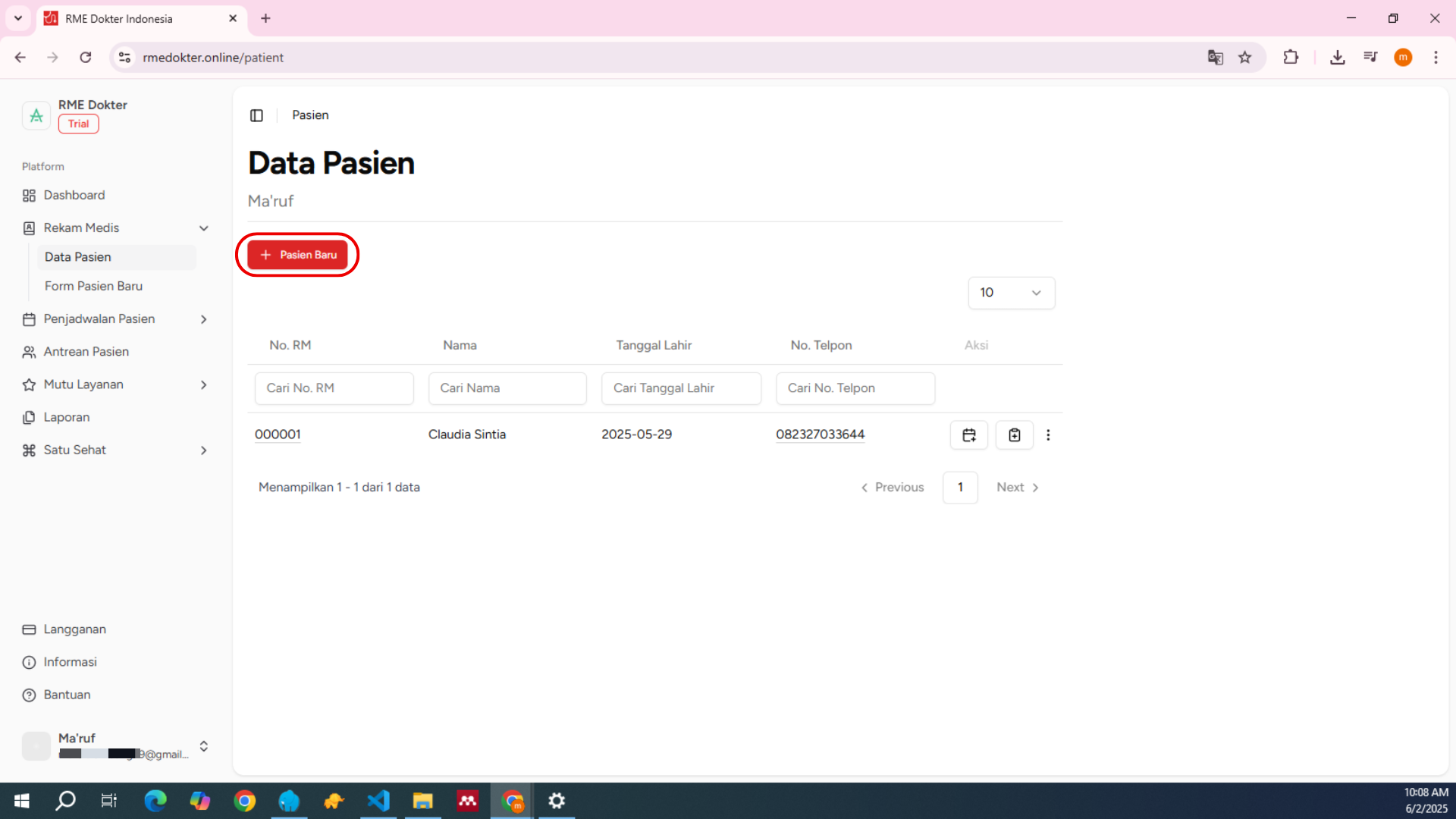The image size is (1456, 819).
Task: Select Form Pasien Baru in the sidebar
Action: pyautogui.click(x=93, y=286)
